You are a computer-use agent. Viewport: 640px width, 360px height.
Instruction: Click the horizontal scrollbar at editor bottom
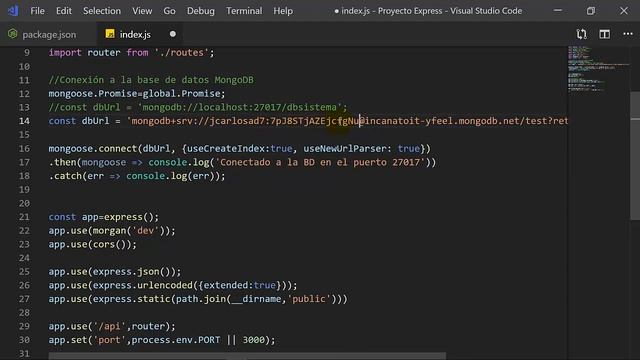tap(247, 356)
